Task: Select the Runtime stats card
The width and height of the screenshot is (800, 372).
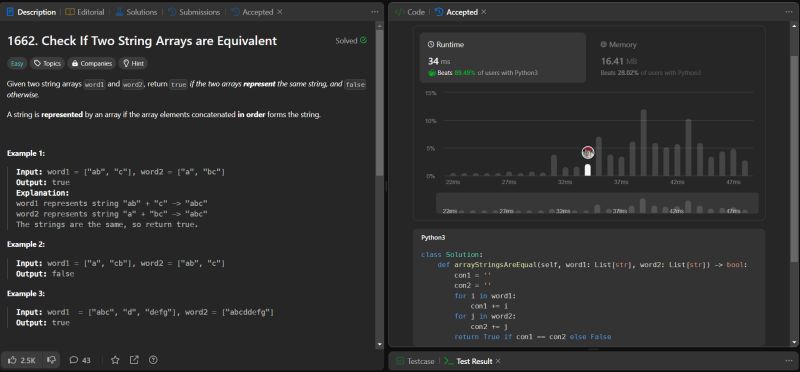Action: point(503,58)
